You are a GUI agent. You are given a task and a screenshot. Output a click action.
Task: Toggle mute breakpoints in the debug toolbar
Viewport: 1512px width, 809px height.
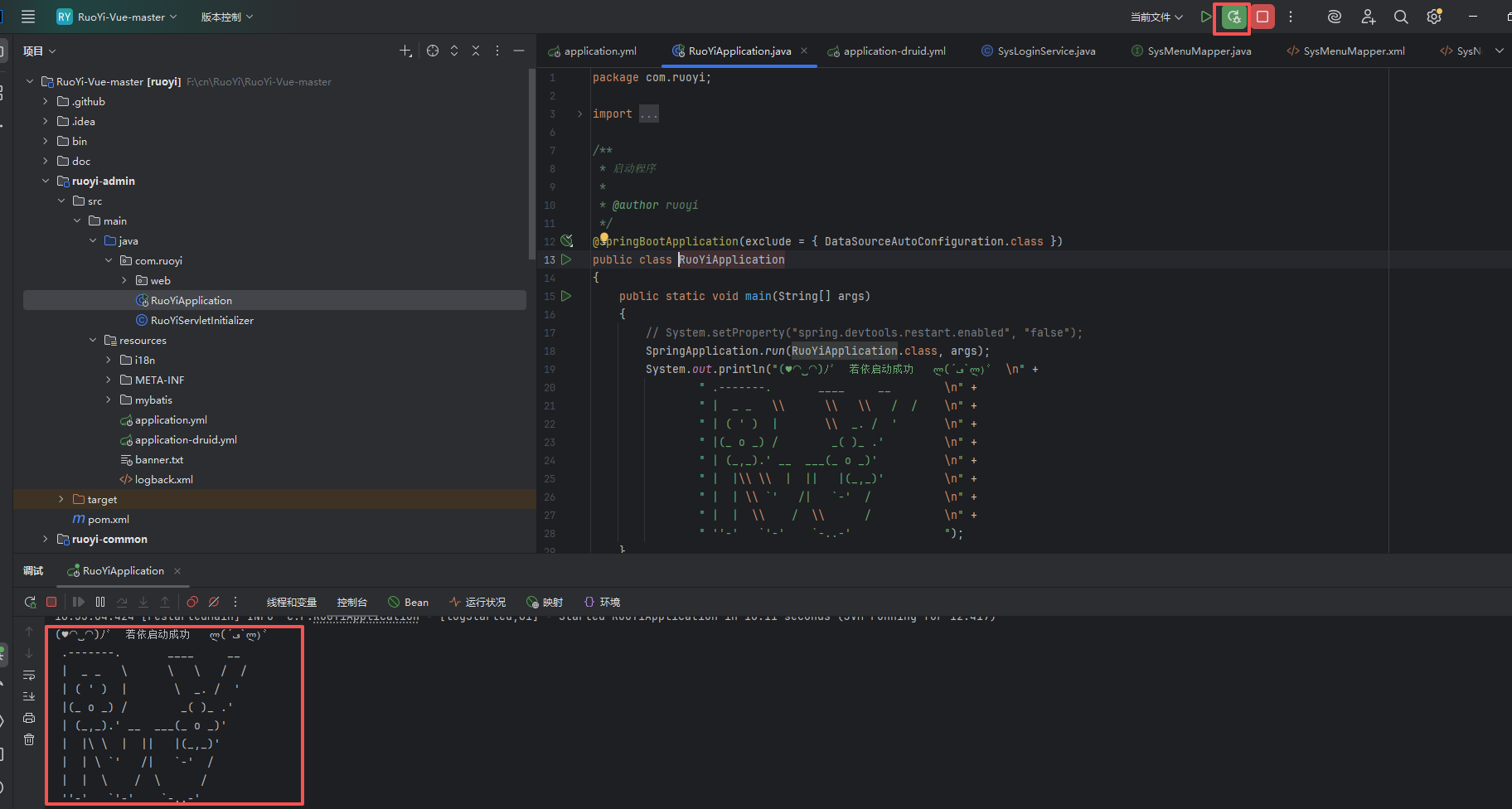pos(214,602)
